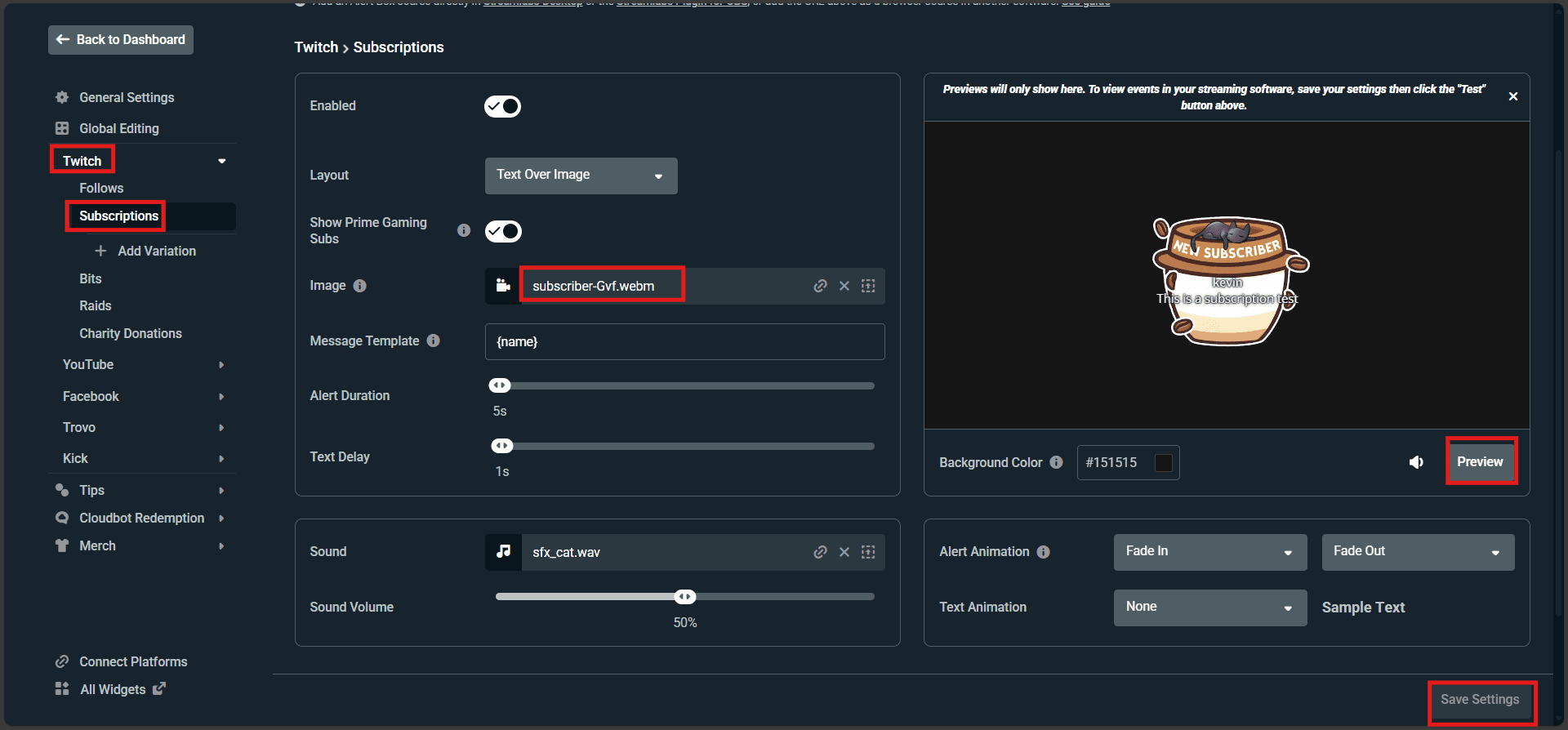The image size is (1568, 730).
Task: Collapse the Twitch section arrow
Action: click(x=222, y=161)
